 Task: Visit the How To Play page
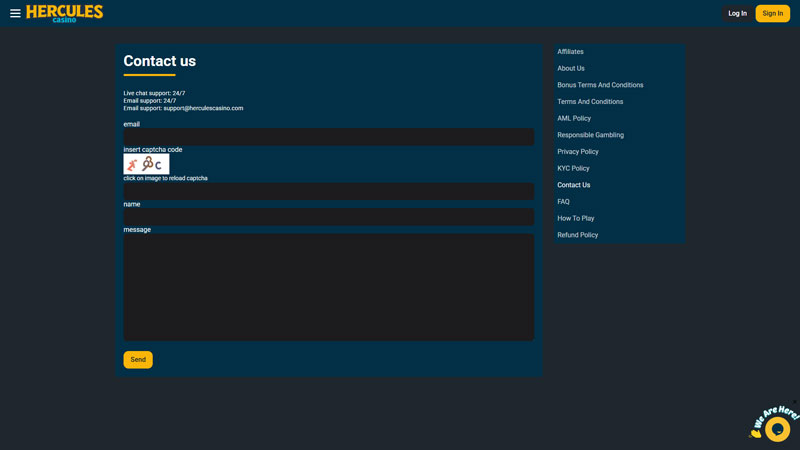(576, 219)
